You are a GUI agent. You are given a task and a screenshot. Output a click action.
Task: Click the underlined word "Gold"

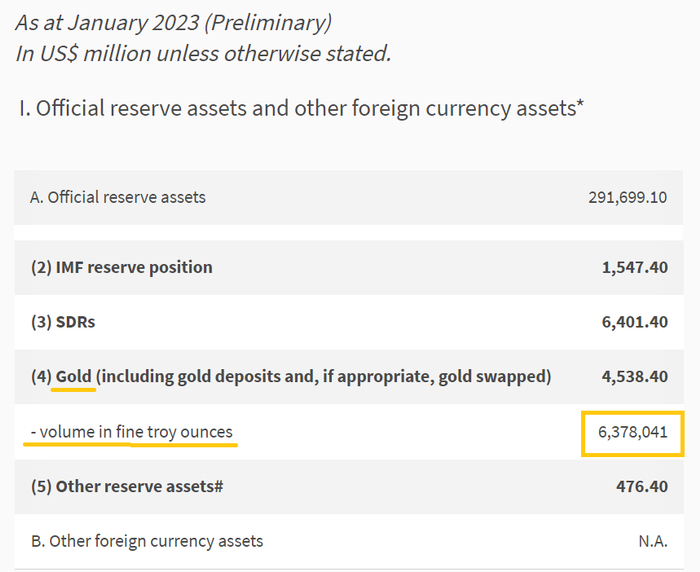tap(74, 377)
